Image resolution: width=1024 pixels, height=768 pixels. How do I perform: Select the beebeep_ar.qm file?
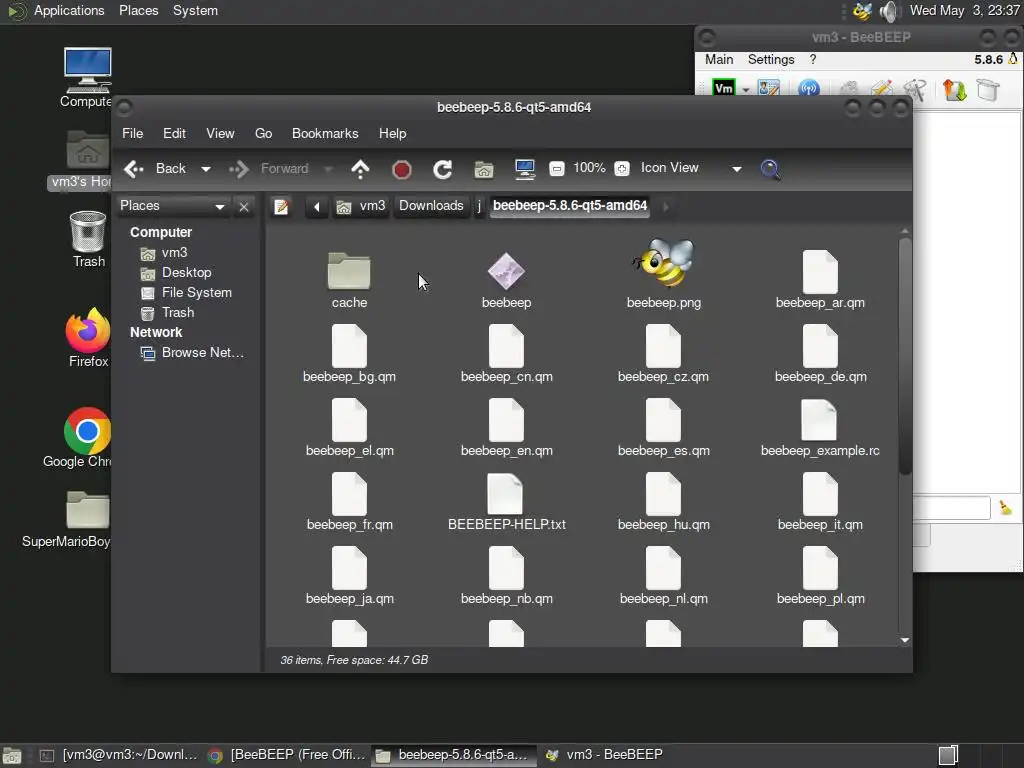820,281
